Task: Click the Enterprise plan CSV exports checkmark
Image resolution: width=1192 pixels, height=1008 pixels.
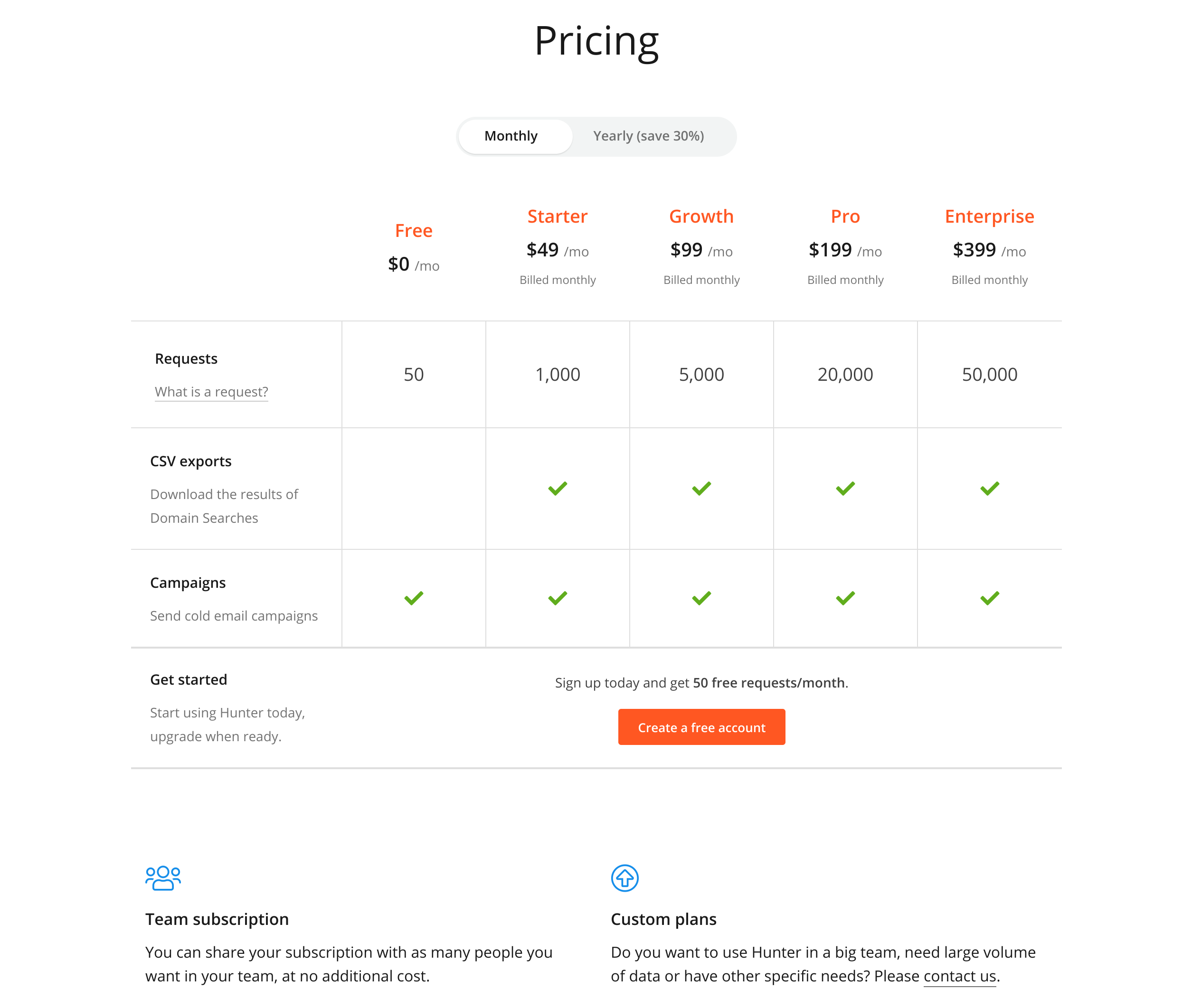Action: (x=989, y=489)
